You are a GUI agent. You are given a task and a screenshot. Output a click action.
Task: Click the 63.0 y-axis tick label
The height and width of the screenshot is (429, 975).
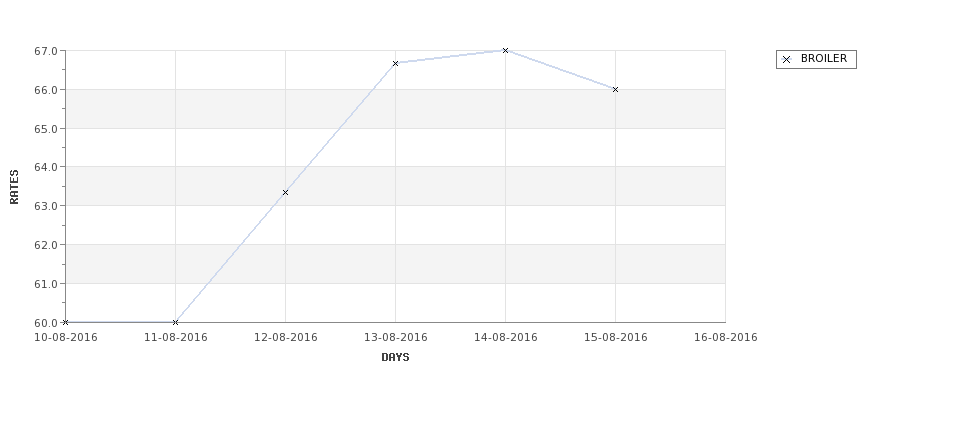pyautogui.click(x=46, y=206)
